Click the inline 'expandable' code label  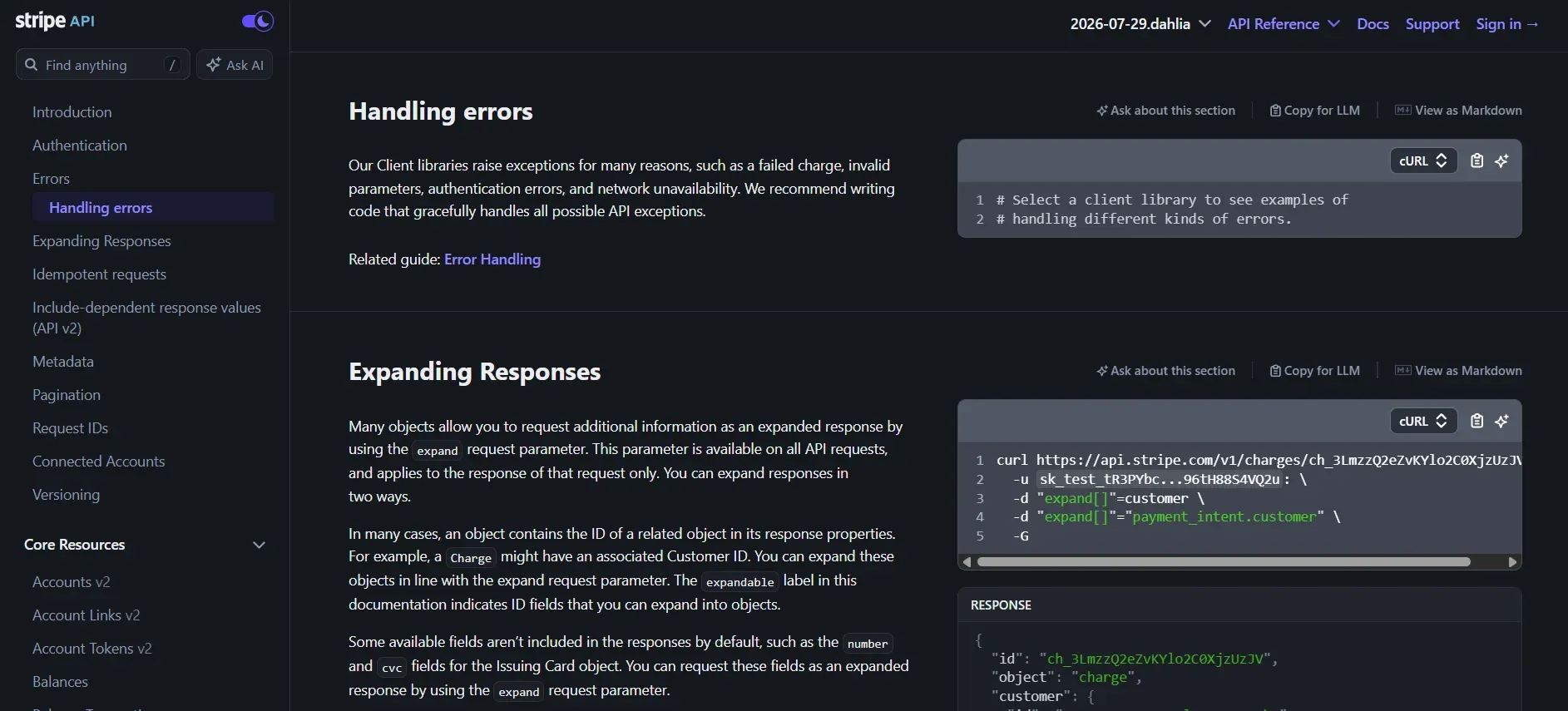[x=740, y=582]
